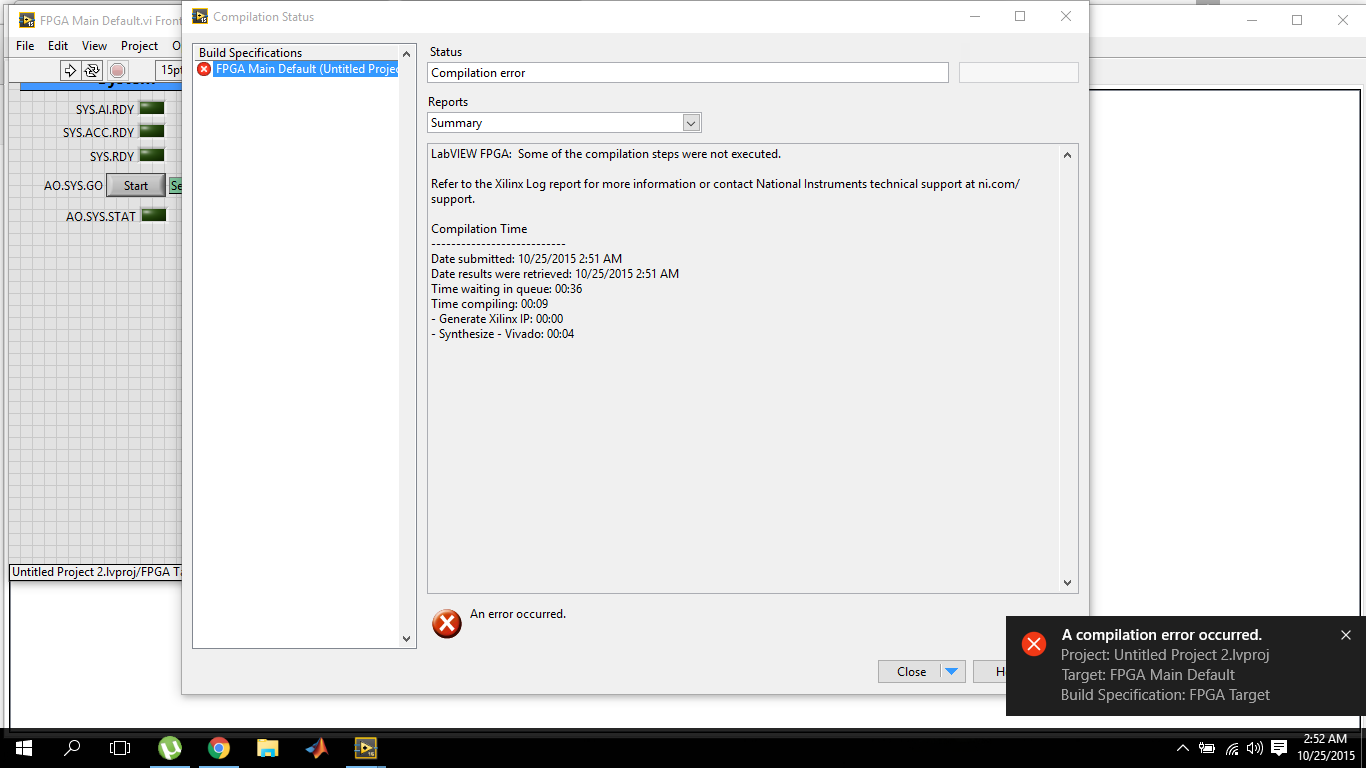
Task: Click the 'Compilation Time' heading in report
Action: (479, 229)
